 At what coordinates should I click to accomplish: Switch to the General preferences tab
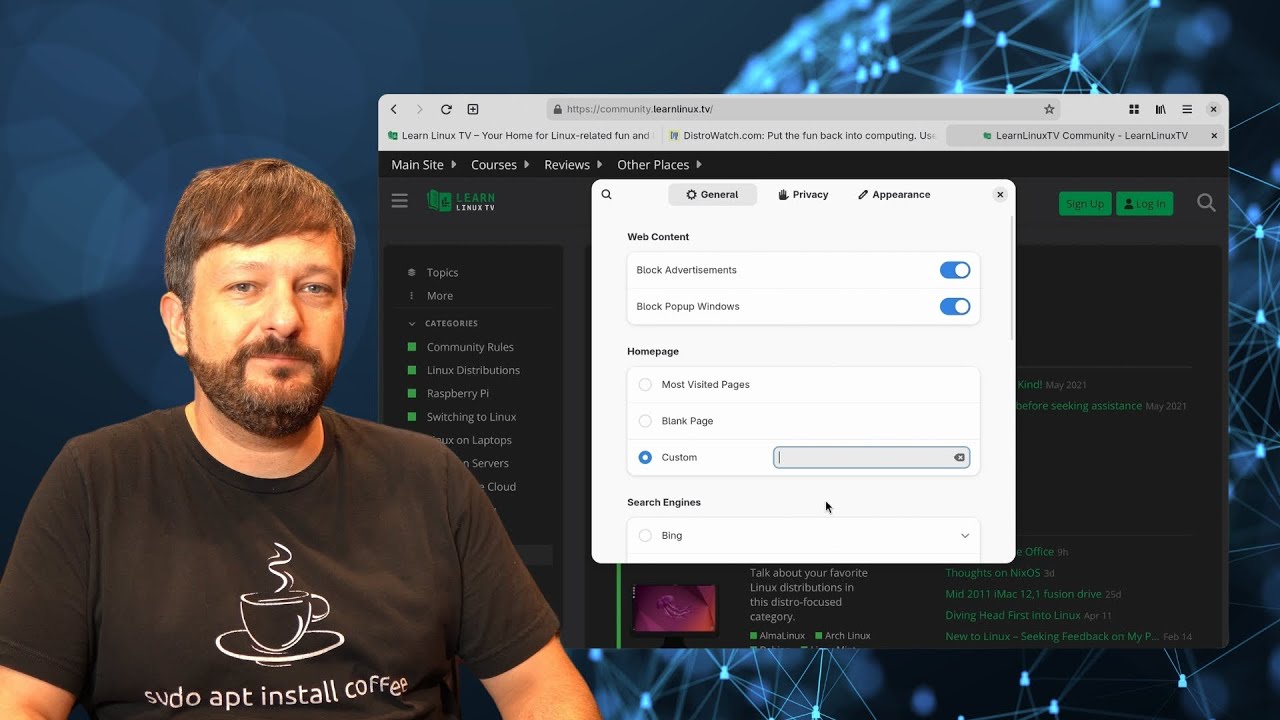click(712, 195)
